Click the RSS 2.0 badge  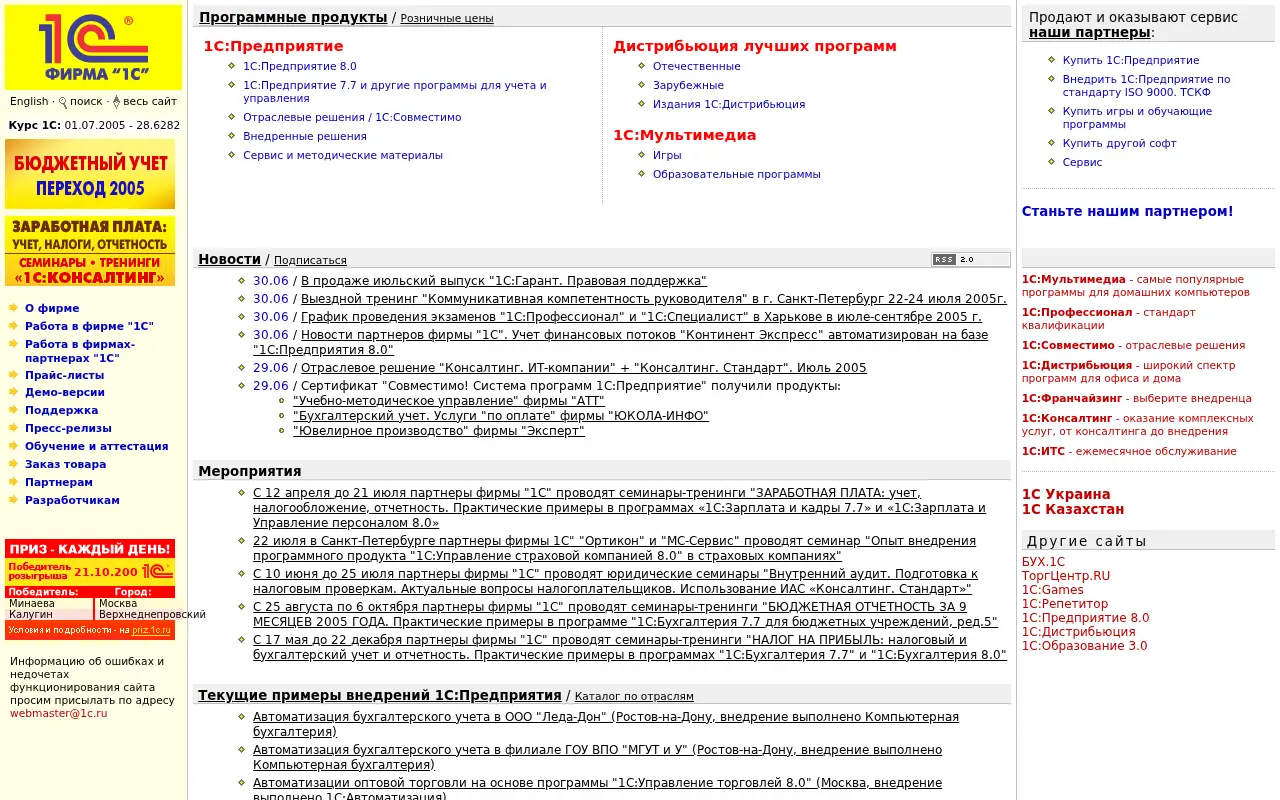970,259
